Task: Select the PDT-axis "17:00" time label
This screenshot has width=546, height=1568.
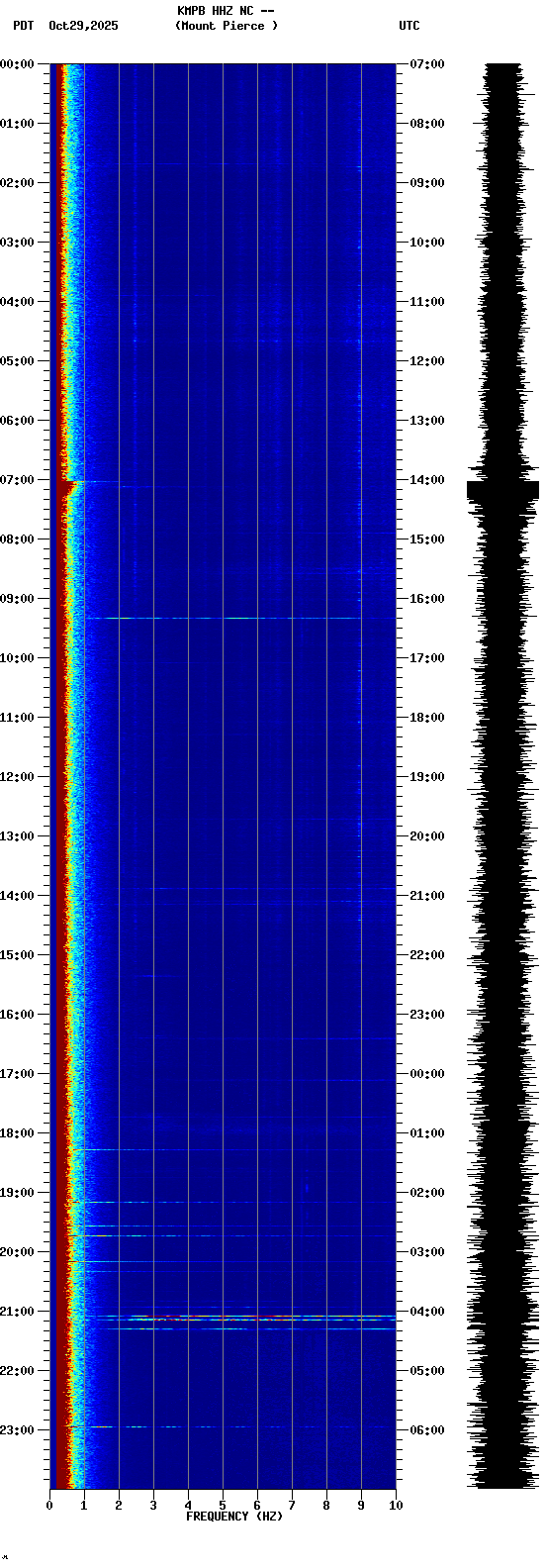Action: [x=17, y=1074]
